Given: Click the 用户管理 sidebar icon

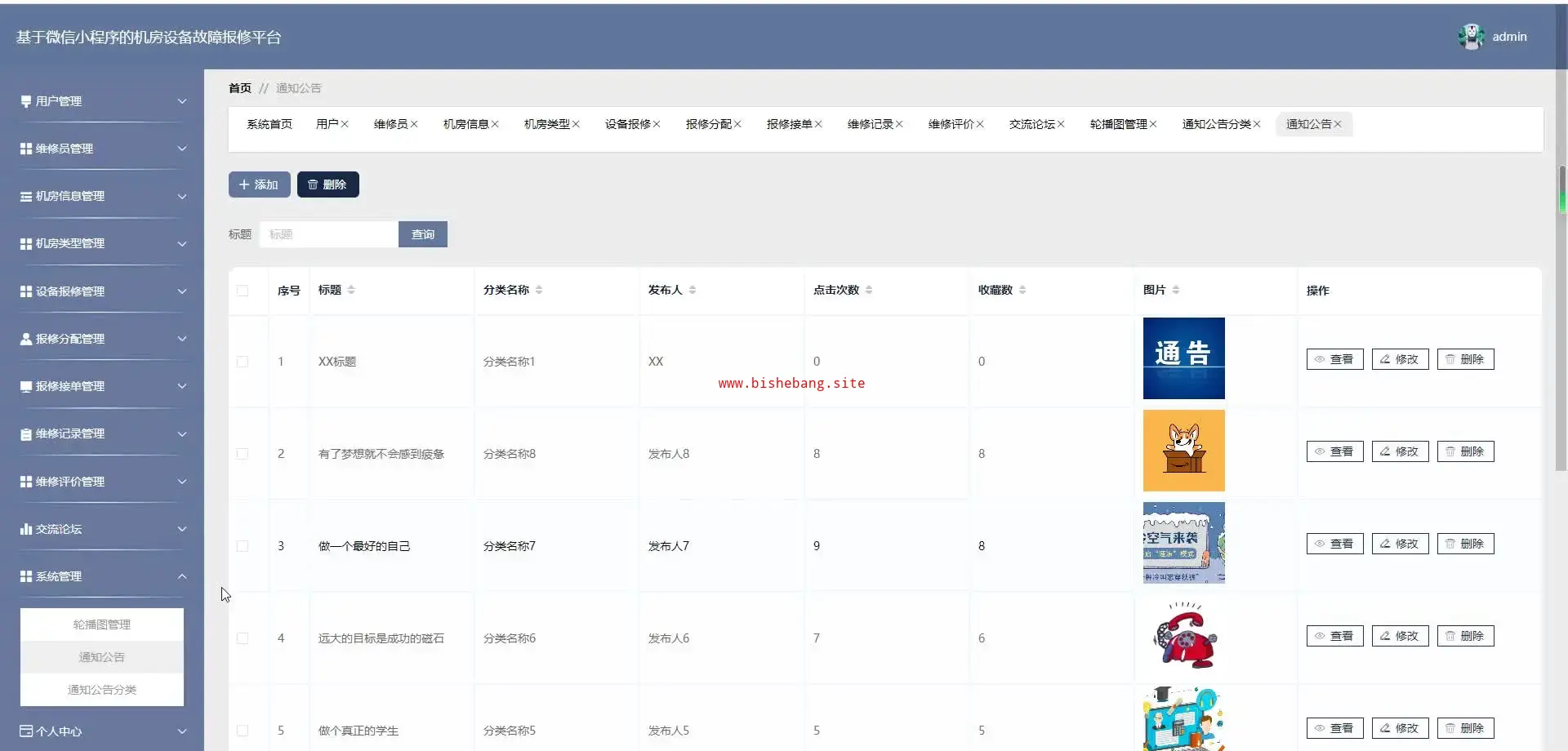Looking at the screenshot, I should [26, 101].
